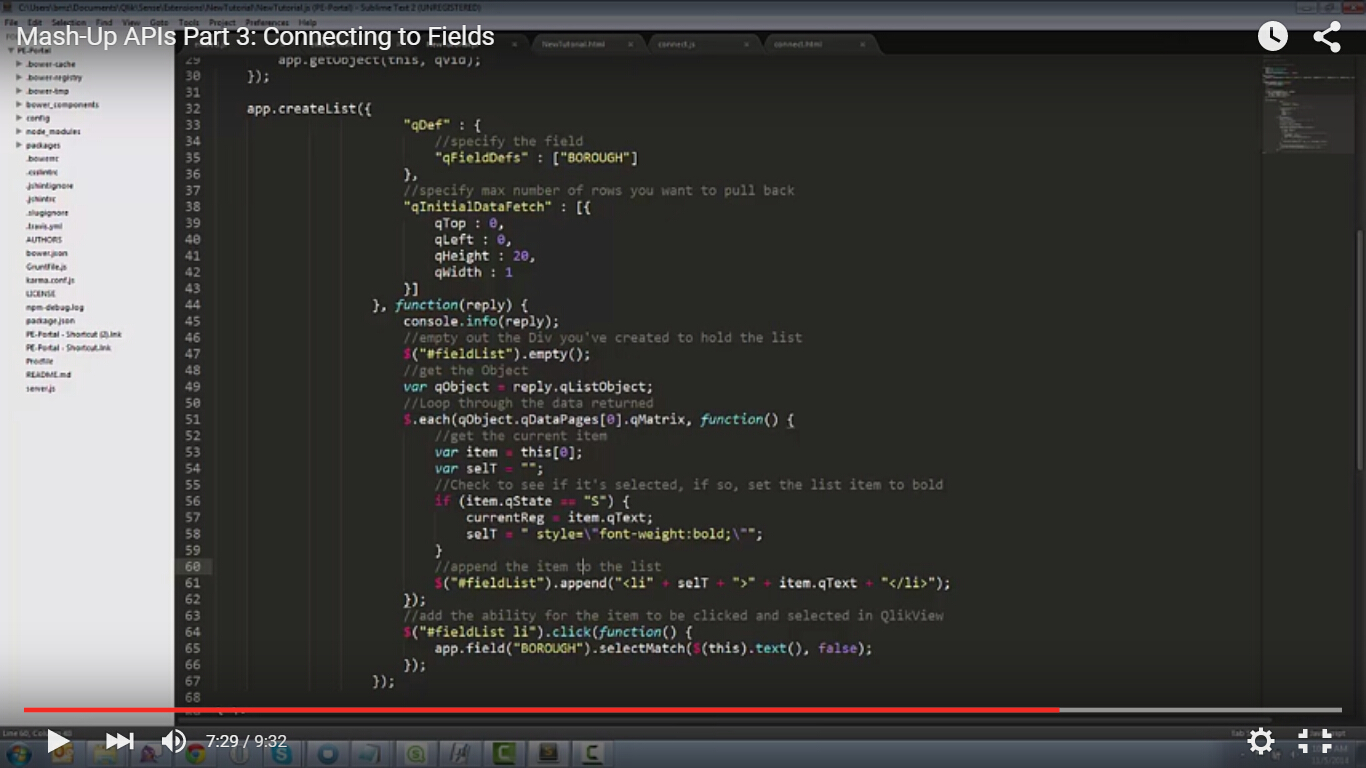Click app.createList({ code line
The height and width of the screenshot is (768, 1366).
point(309,109)
